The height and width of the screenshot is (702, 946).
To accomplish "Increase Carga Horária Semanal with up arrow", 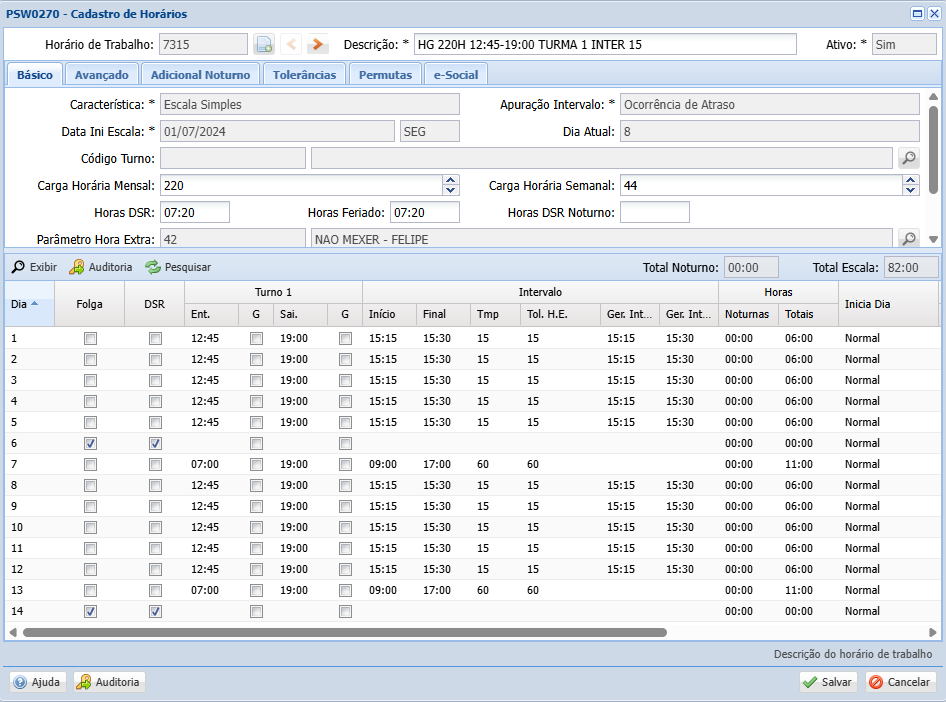I will (x=910, y=180).
